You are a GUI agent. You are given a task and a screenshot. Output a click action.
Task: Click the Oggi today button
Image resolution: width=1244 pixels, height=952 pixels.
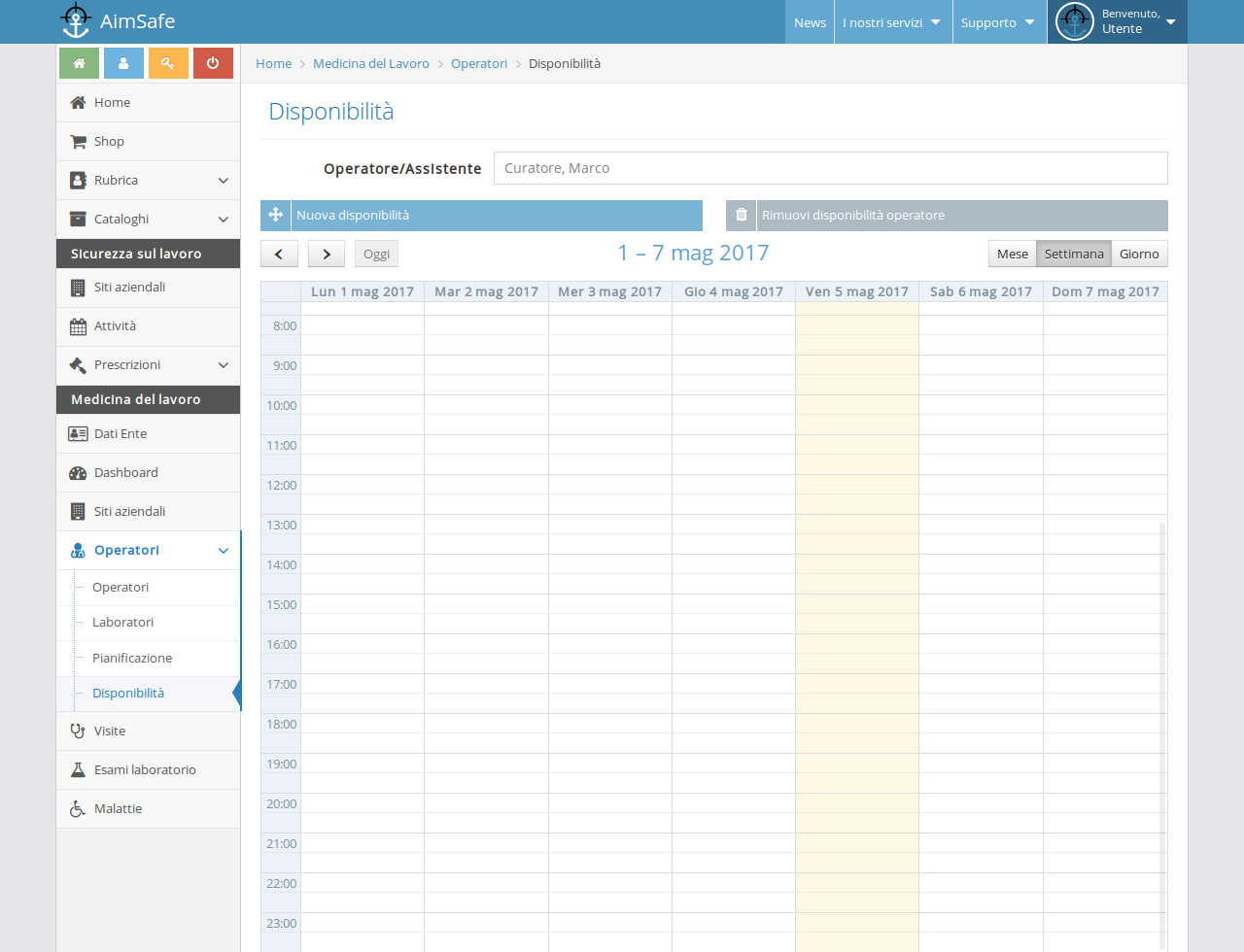click(x=376, y=254)
